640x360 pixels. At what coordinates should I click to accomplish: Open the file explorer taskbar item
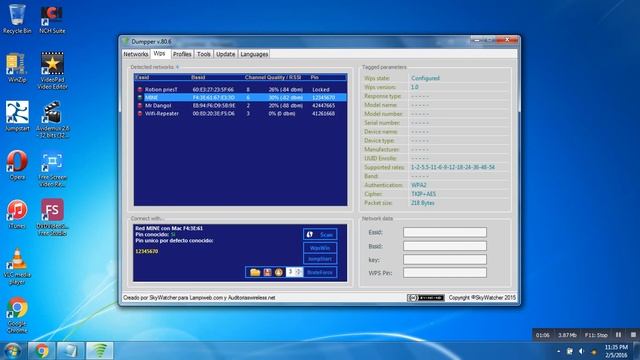[70, 351]
